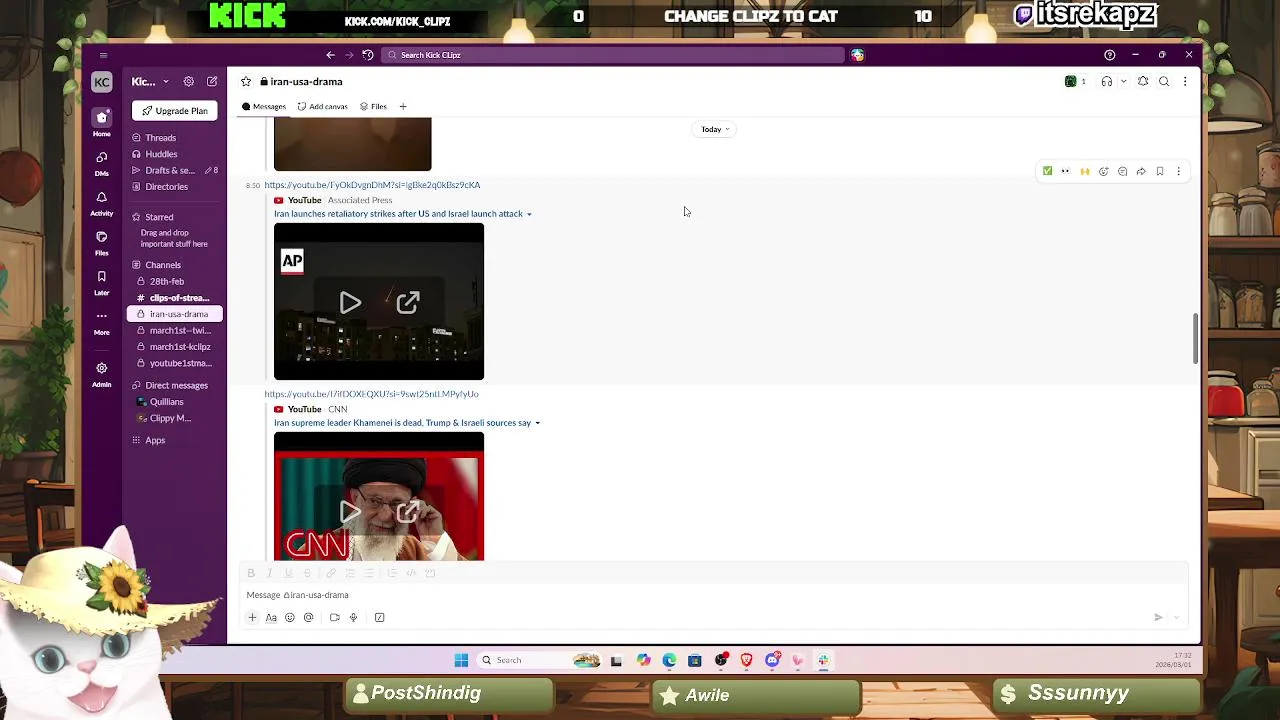Open Drafts & sent in the sidebar

(x=174, y=170)
